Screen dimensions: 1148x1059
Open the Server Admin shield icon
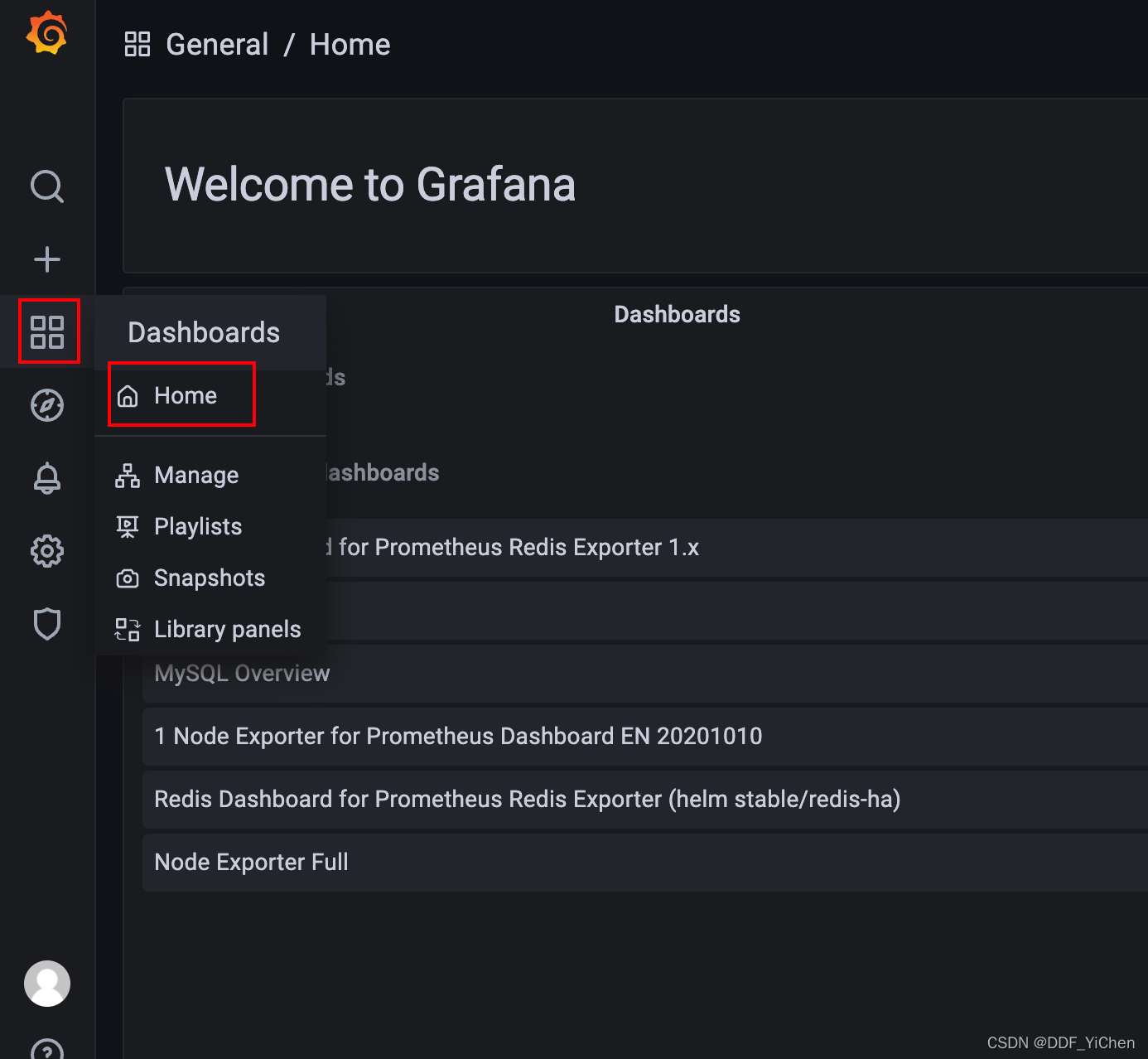[47, 624]
